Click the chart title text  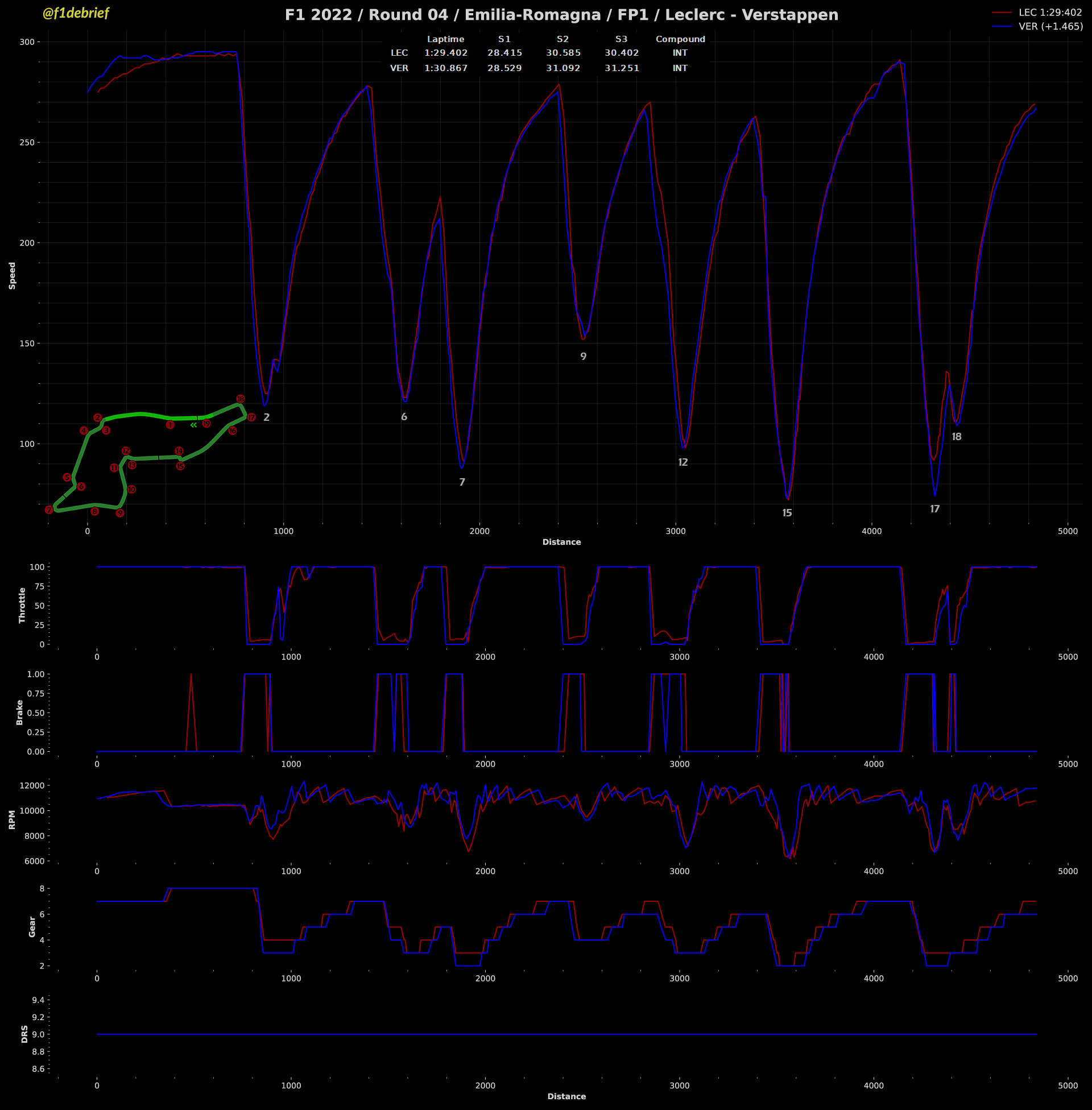tap(561, 15)
